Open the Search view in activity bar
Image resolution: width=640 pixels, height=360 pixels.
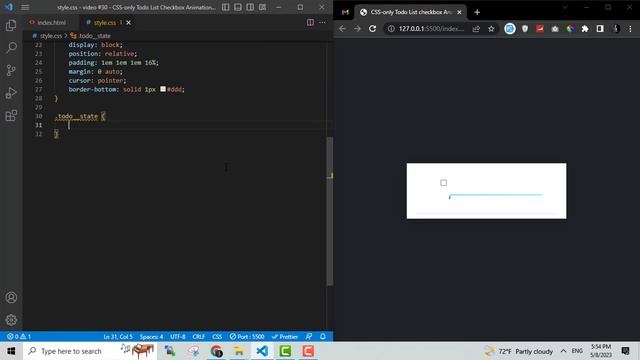tap(11, 48)
